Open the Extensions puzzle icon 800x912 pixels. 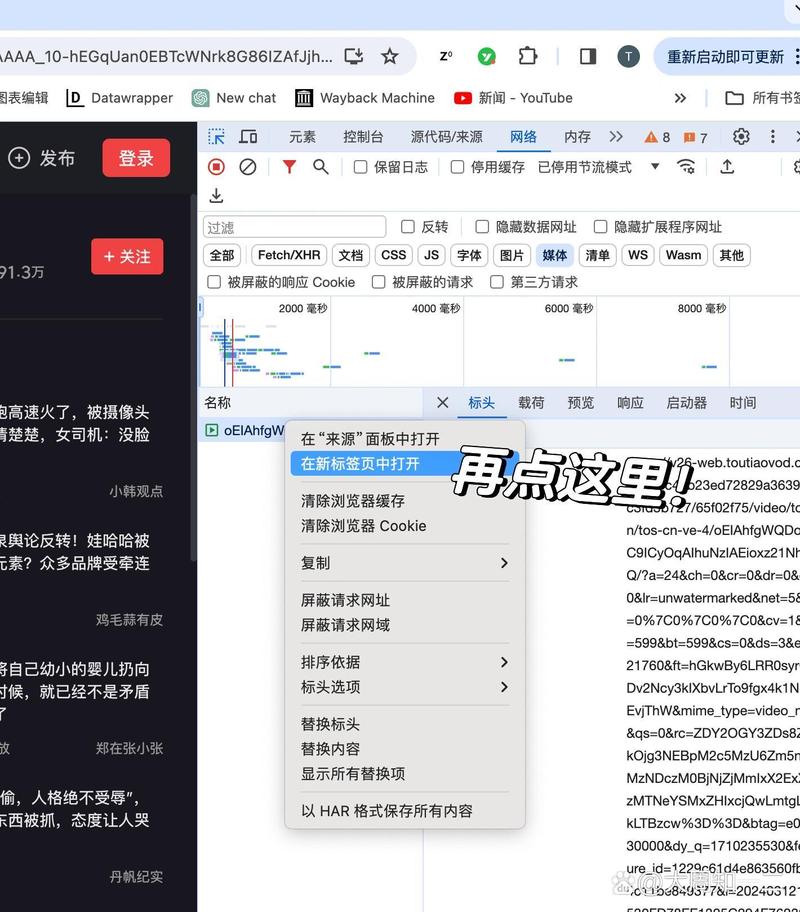click(x=528, y=56)
